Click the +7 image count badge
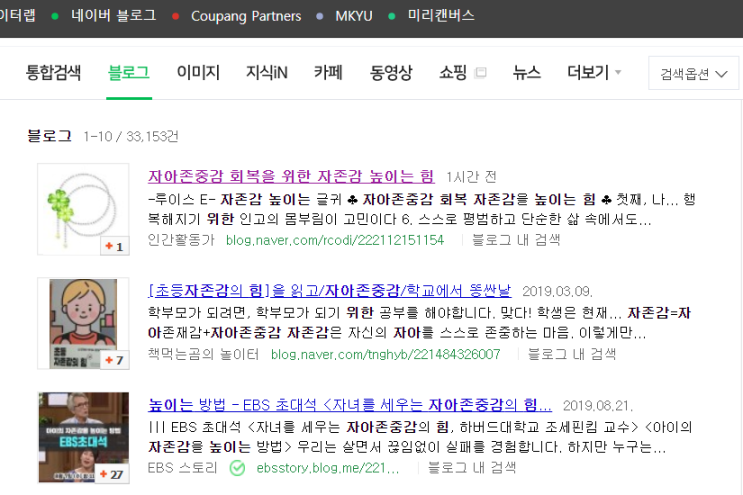Image resolution: width=743 pixels, height=495 pixels. (115, 360)
